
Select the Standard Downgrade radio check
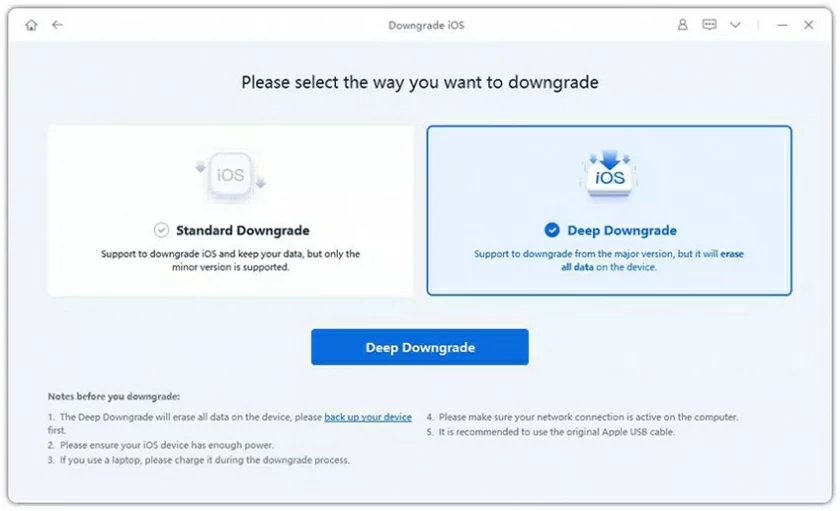[161, 230]
